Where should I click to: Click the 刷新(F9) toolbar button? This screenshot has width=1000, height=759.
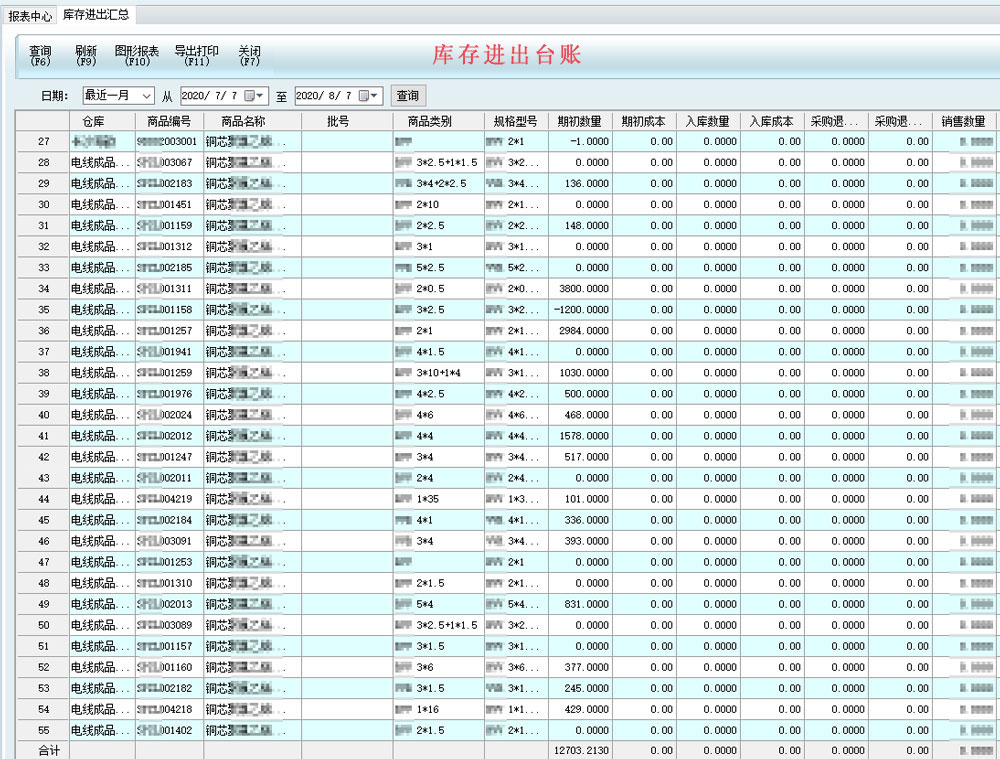pos(85,55)
